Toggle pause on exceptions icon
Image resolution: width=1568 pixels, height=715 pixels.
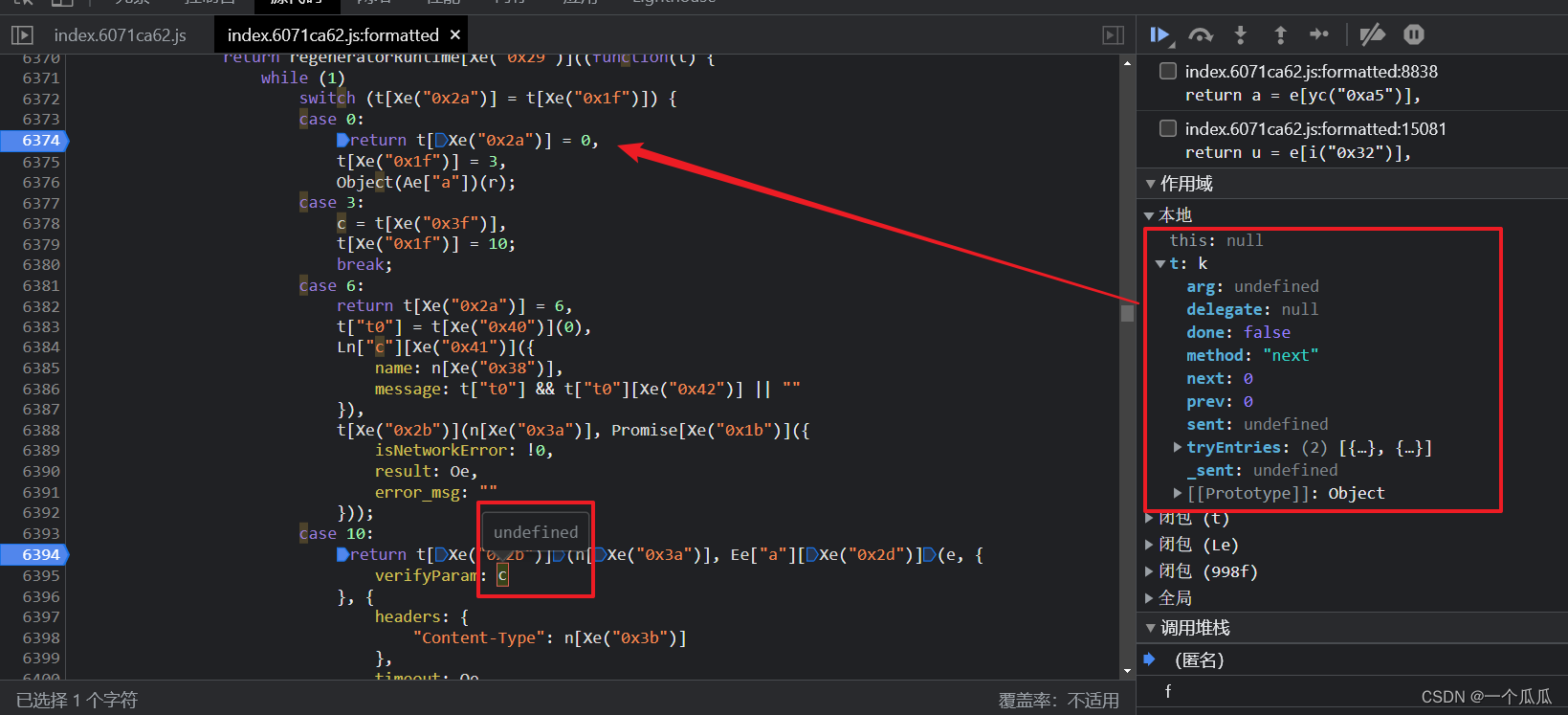point(1414,34)
